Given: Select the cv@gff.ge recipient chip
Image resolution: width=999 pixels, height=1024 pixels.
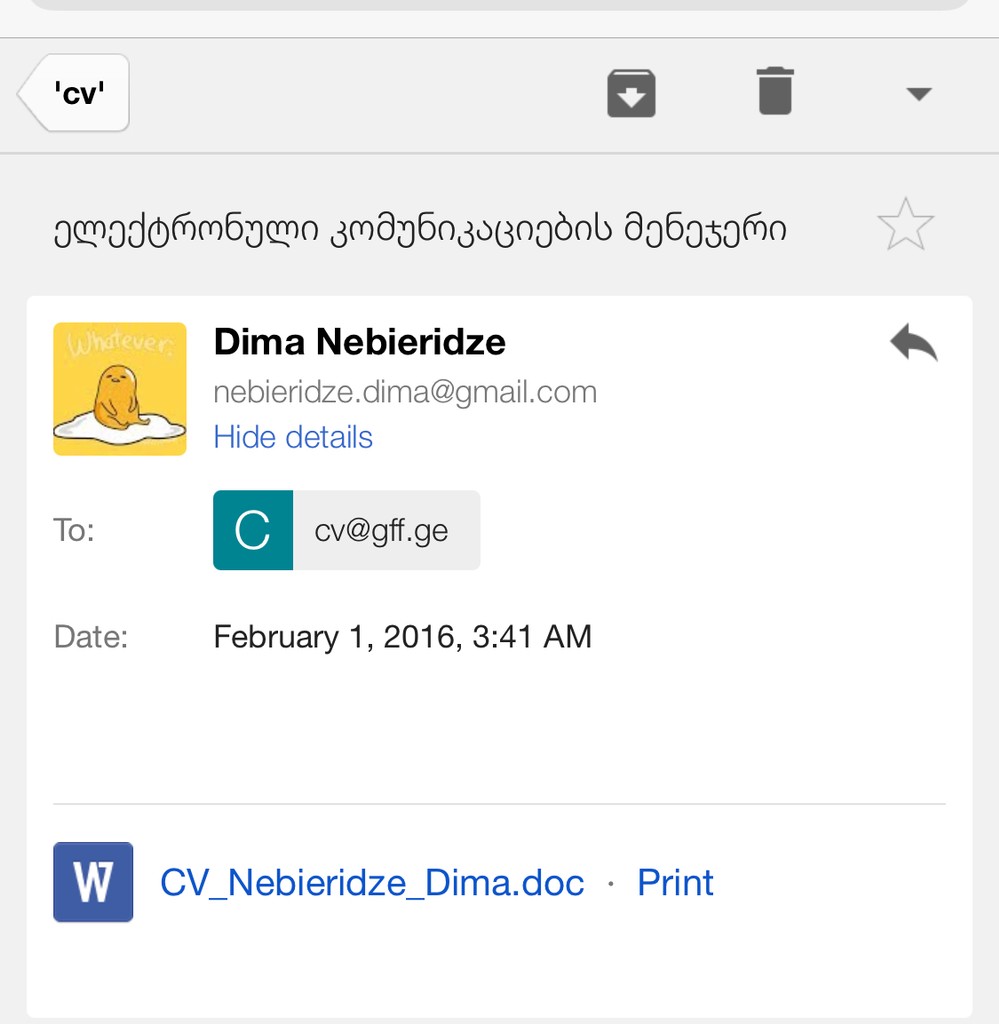Looking at the screenshot, I should point(347,530).
